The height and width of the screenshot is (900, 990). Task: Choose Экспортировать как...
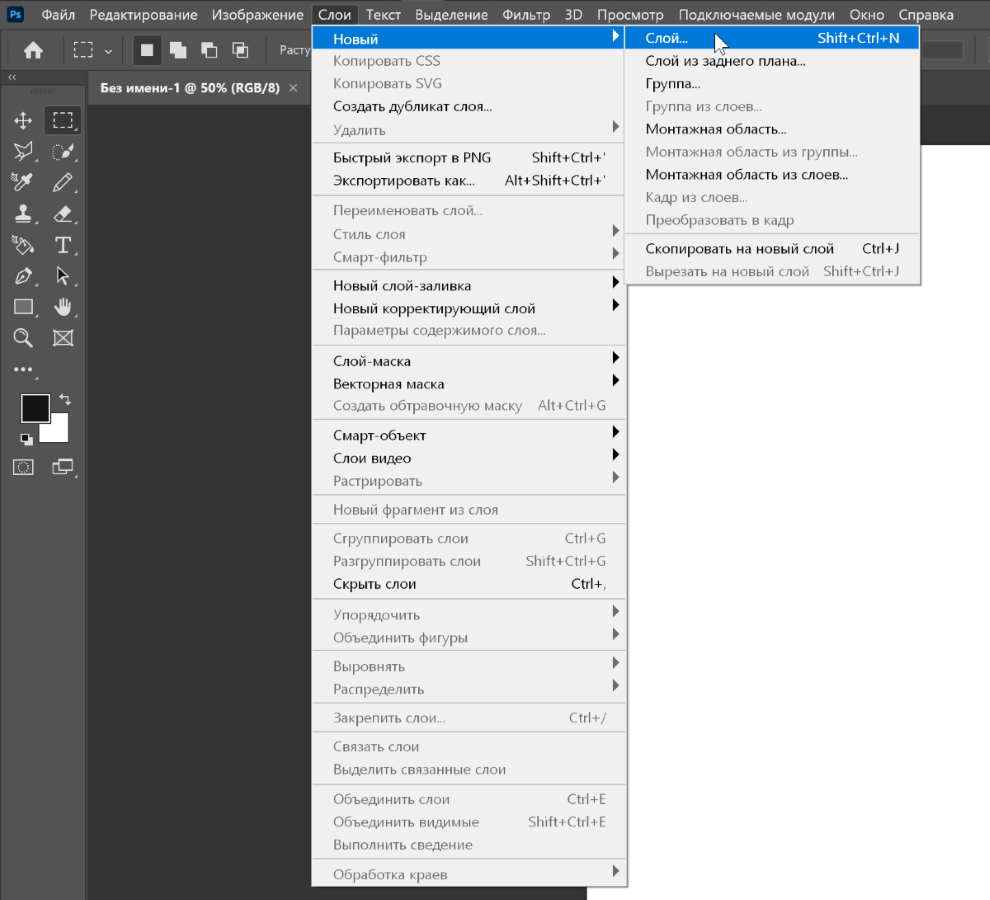coord(468,181)
